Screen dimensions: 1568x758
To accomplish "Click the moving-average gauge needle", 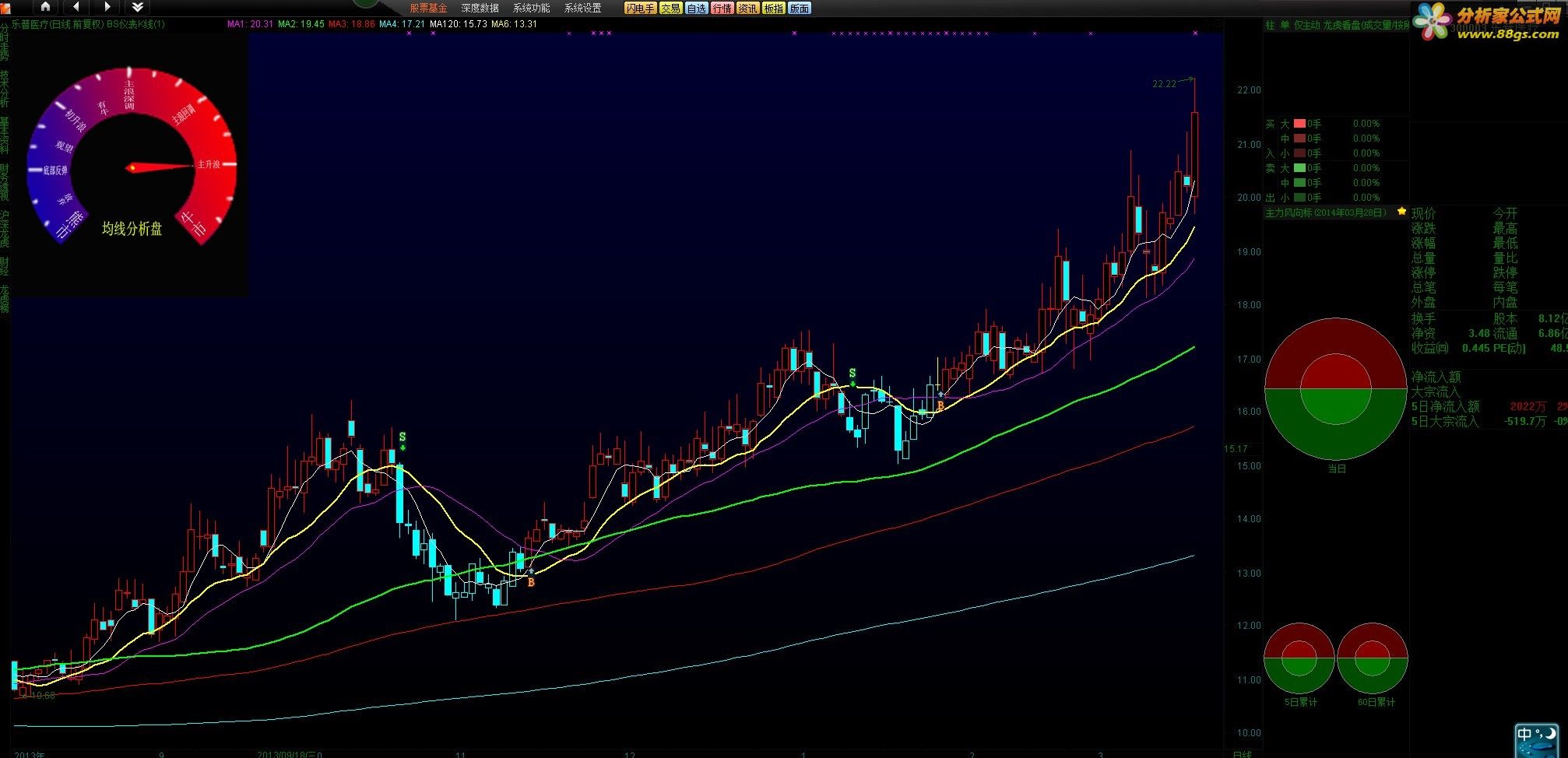I will (161, 167).
